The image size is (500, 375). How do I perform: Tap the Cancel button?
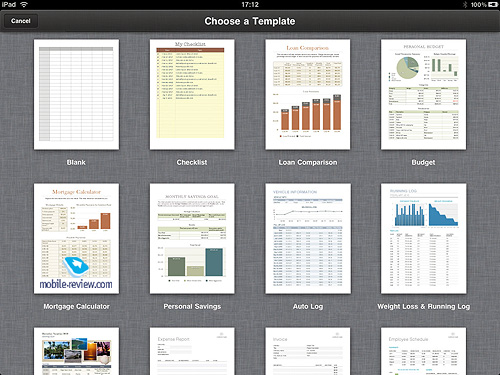[21, 21]
